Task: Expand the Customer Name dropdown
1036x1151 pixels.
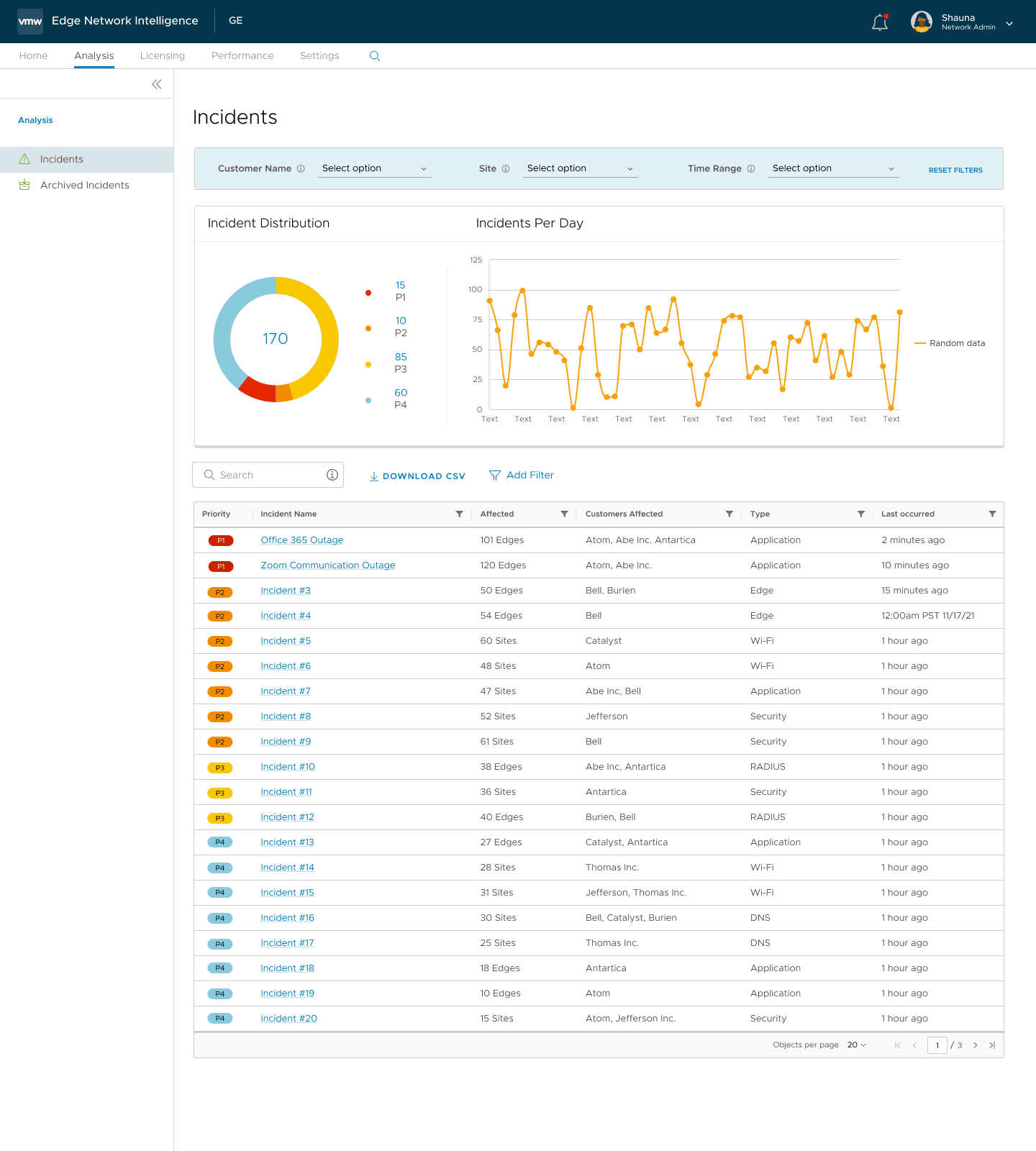Action: [374, 168]
